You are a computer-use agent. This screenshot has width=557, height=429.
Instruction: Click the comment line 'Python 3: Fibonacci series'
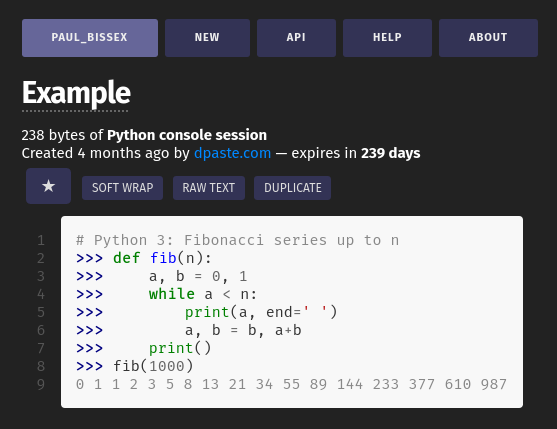click(237, 240)
